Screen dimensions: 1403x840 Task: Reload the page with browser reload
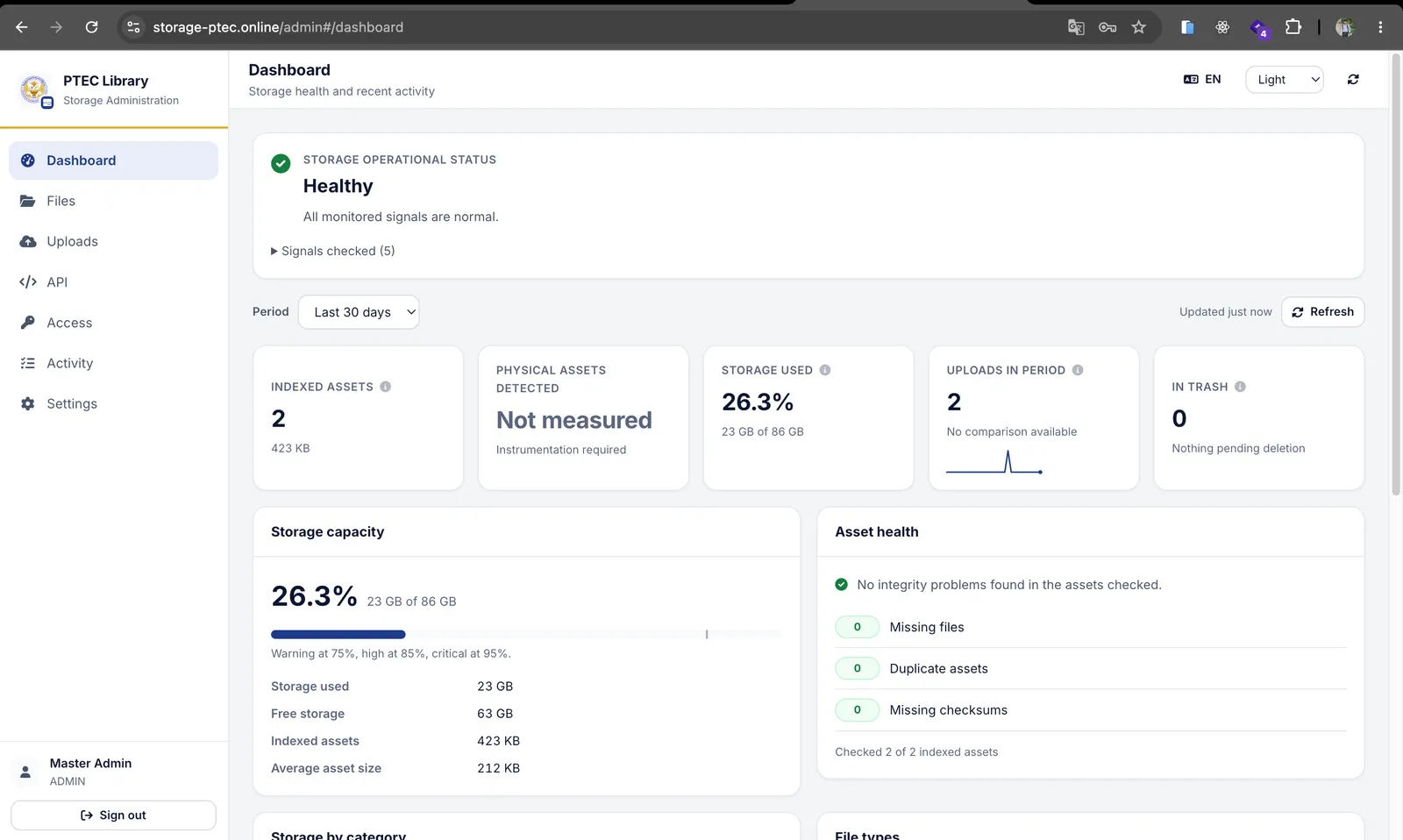point(91,27)
